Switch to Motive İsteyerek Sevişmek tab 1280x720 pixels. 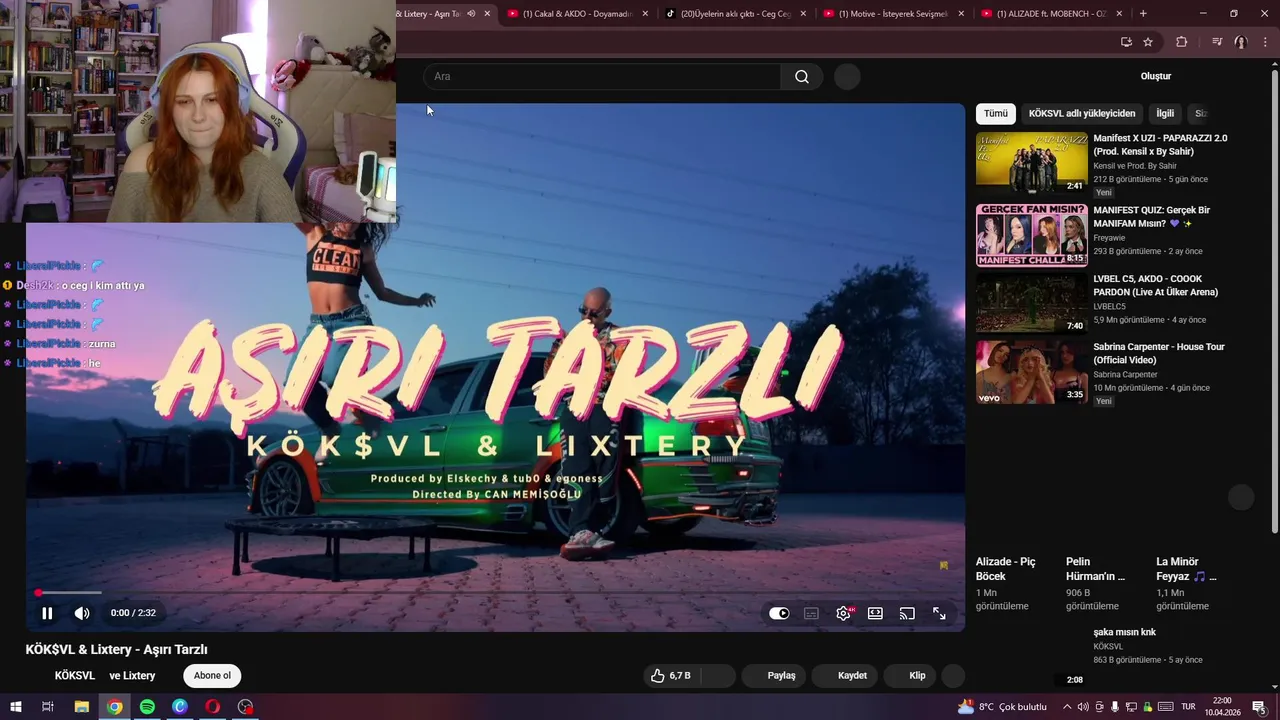click(x=892, y=14)
